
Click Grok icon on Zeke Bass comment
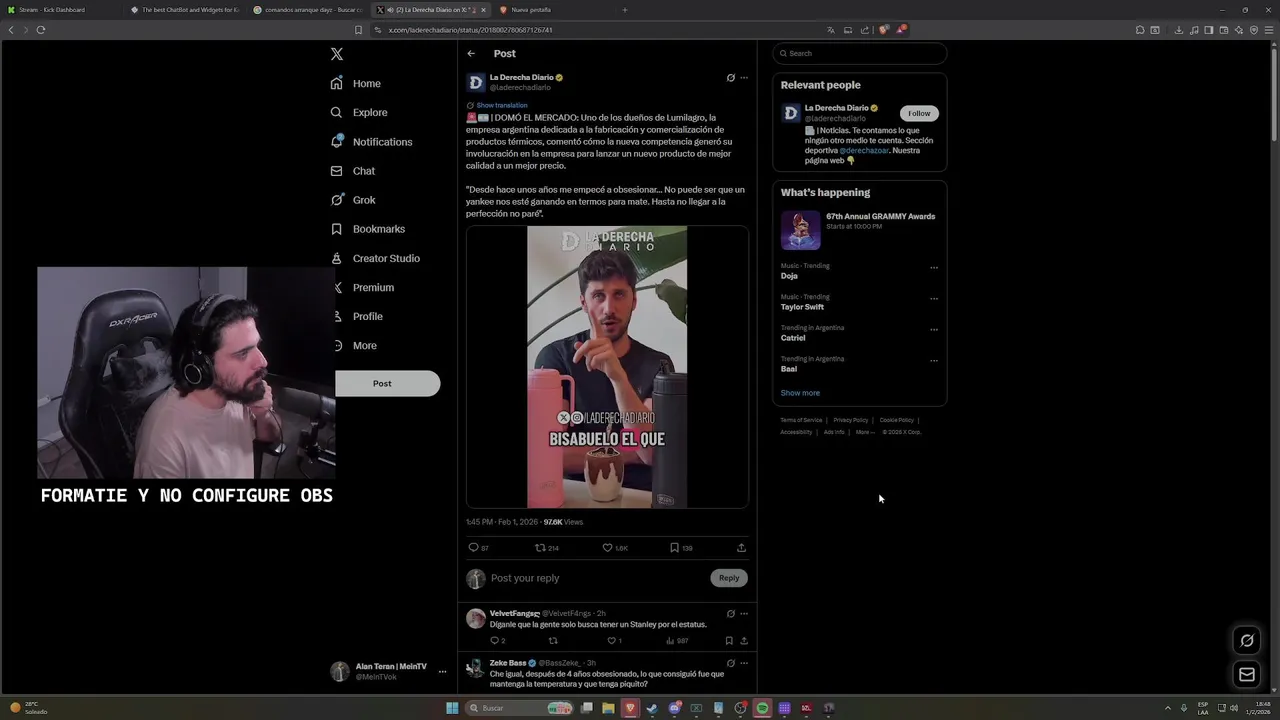(730, 663)
